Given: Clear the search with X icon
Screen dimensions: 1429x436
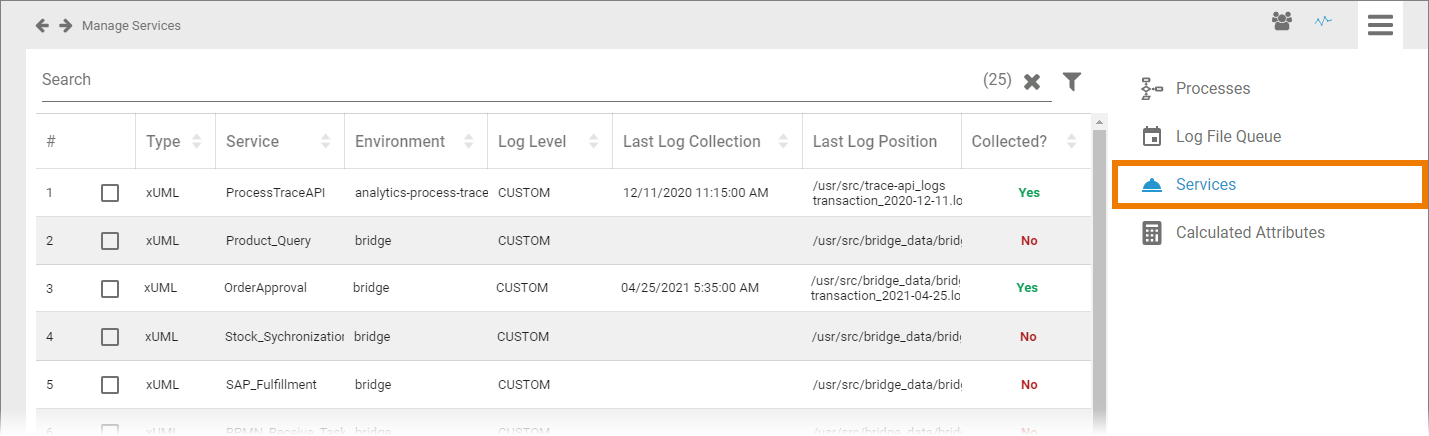Looking at the screenshot, I should (x=1032, y=81).
